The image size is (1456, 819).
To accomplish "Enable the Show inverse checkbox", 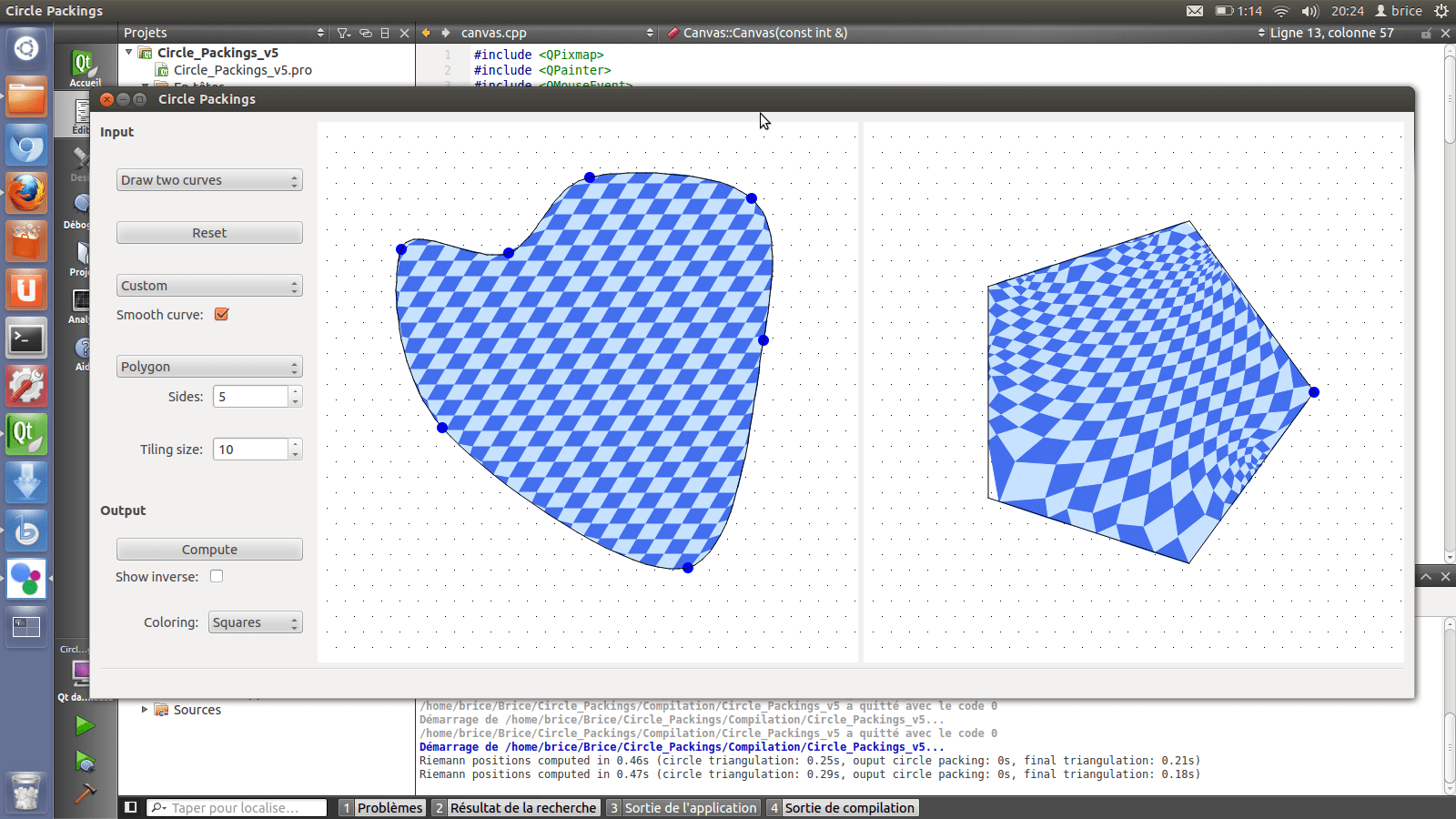I will point(217,576).
